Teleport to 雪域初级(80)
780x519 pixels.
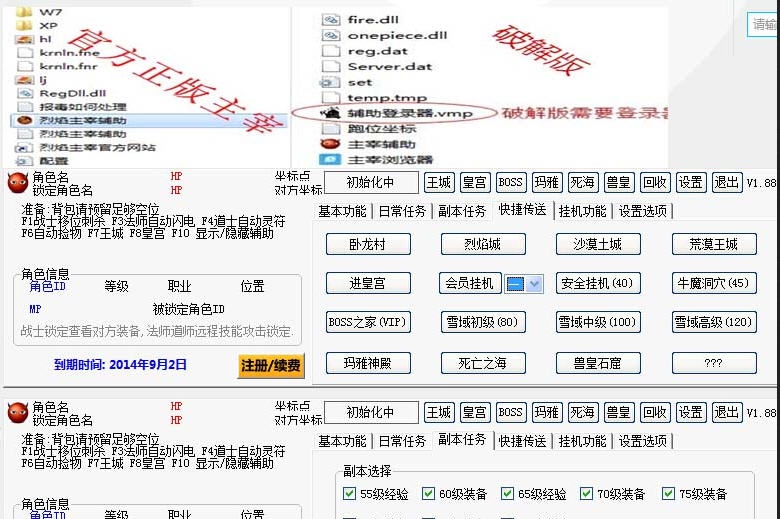click(483, 322)
